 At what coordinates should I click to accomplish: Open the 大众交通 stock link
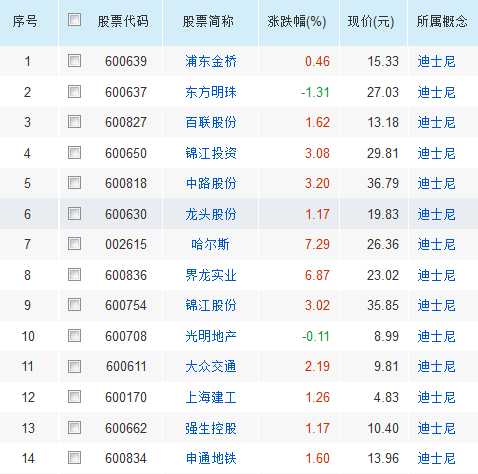click(x=211, y=367)
